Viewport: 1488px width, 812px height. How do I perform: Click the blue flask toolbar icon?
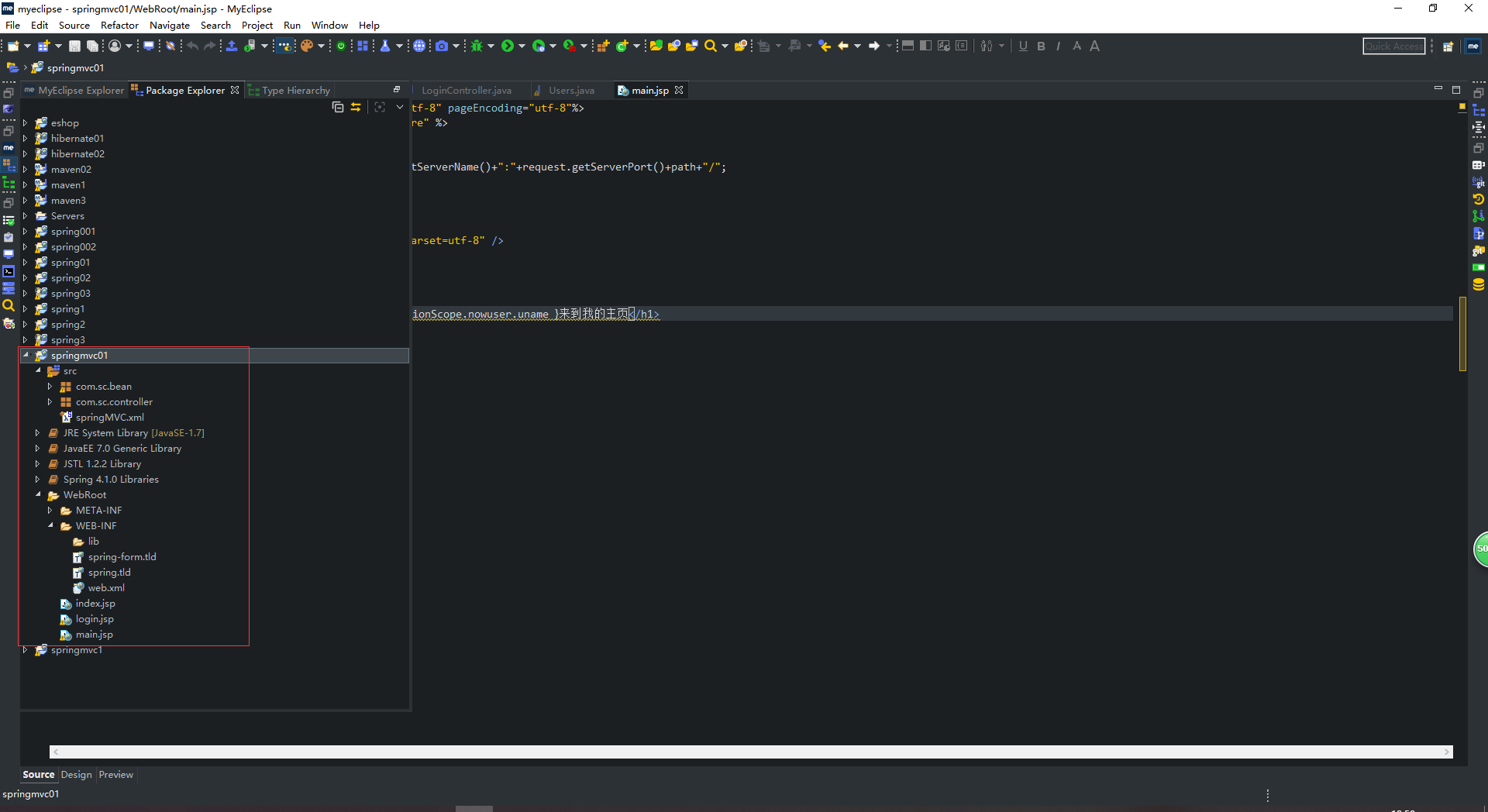point(385,46)
